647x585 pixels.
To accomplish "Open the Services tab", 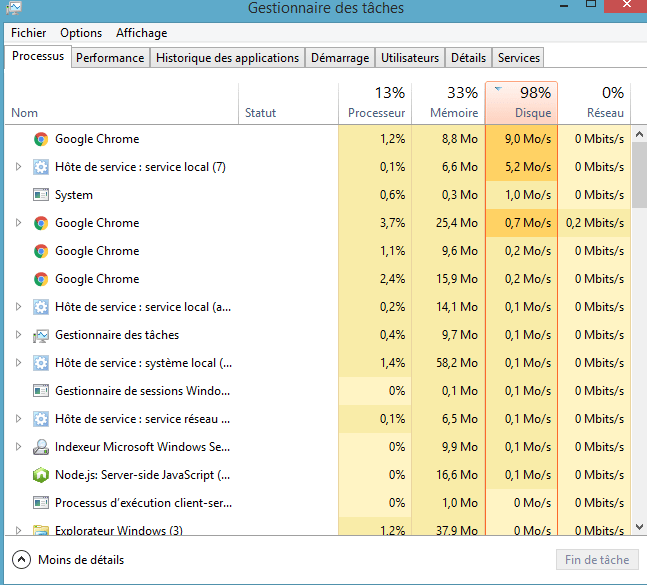I will [519, 58].
